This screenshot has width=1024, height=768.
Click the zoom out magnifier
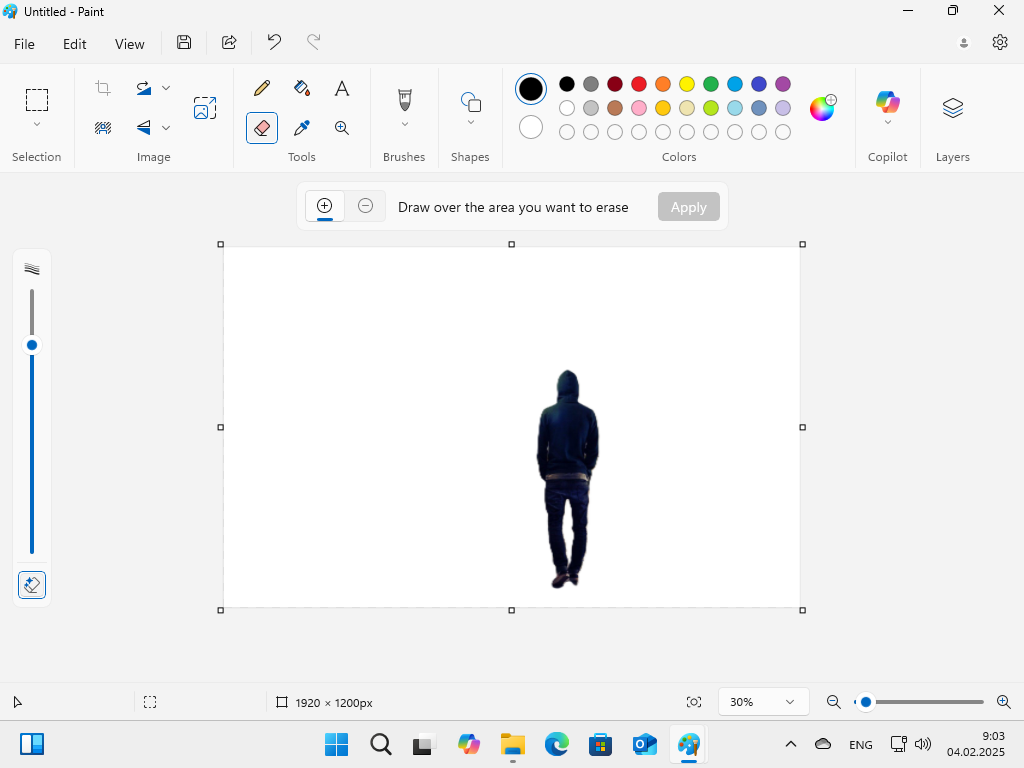tap(833, 702)
